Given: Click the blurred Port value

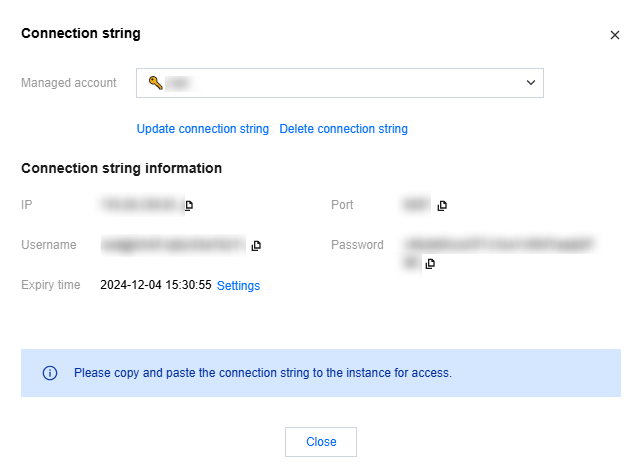Looking at the screenshot, I should coord(415,206).
